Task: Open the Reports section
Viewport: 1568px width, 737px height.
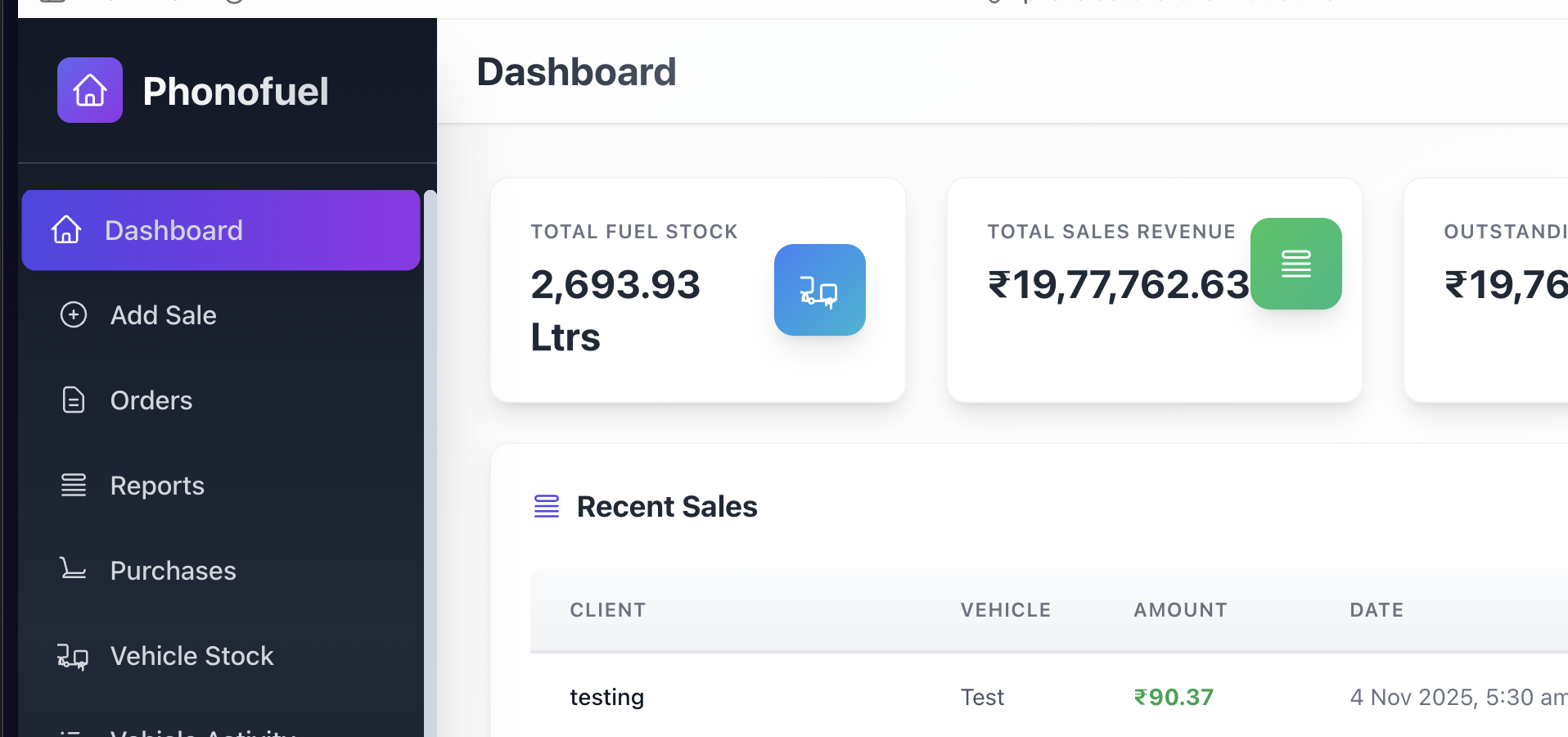Action: (157, 485)
